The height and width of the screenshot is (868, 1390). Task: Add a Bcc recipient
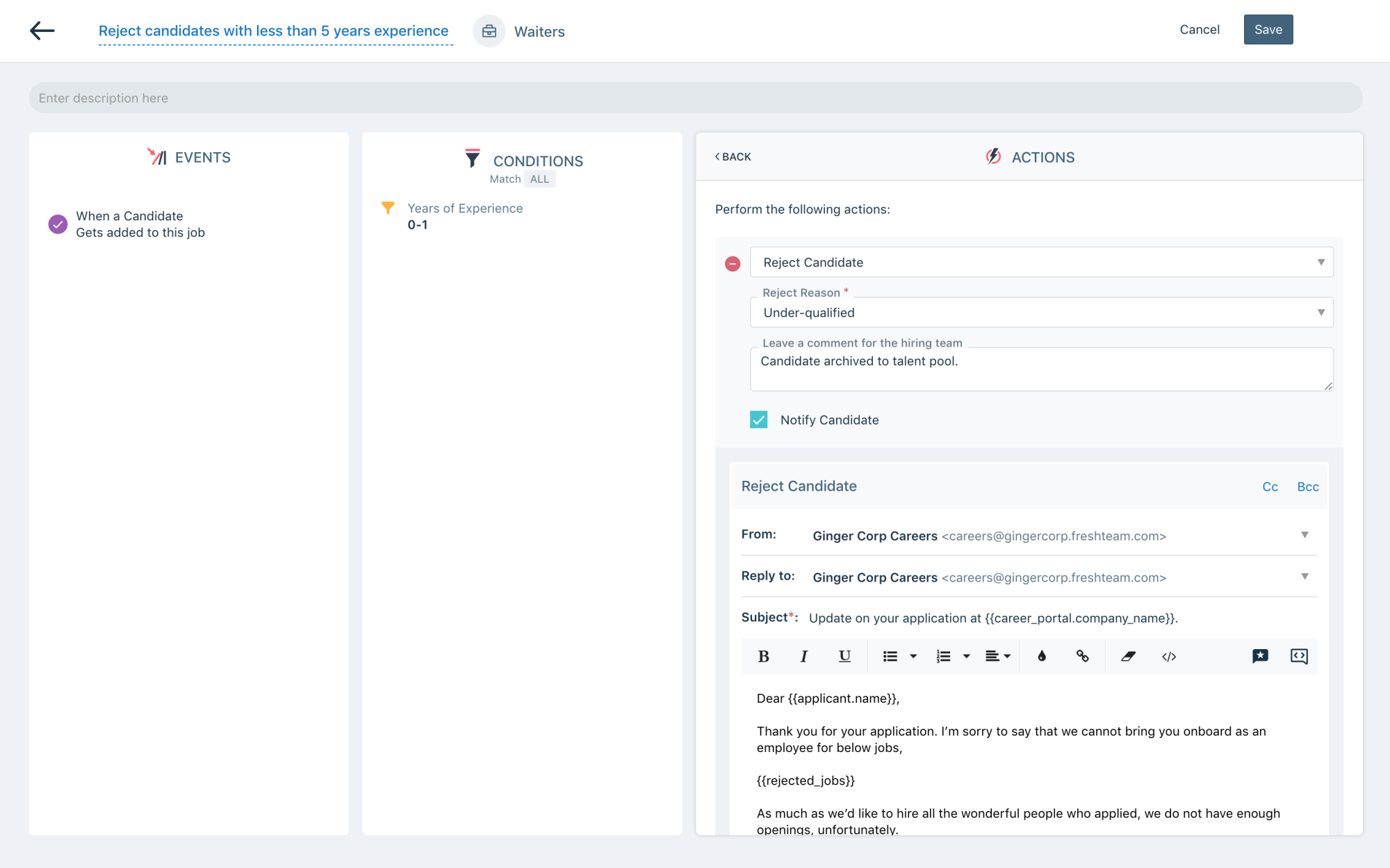coord(1307,487)
